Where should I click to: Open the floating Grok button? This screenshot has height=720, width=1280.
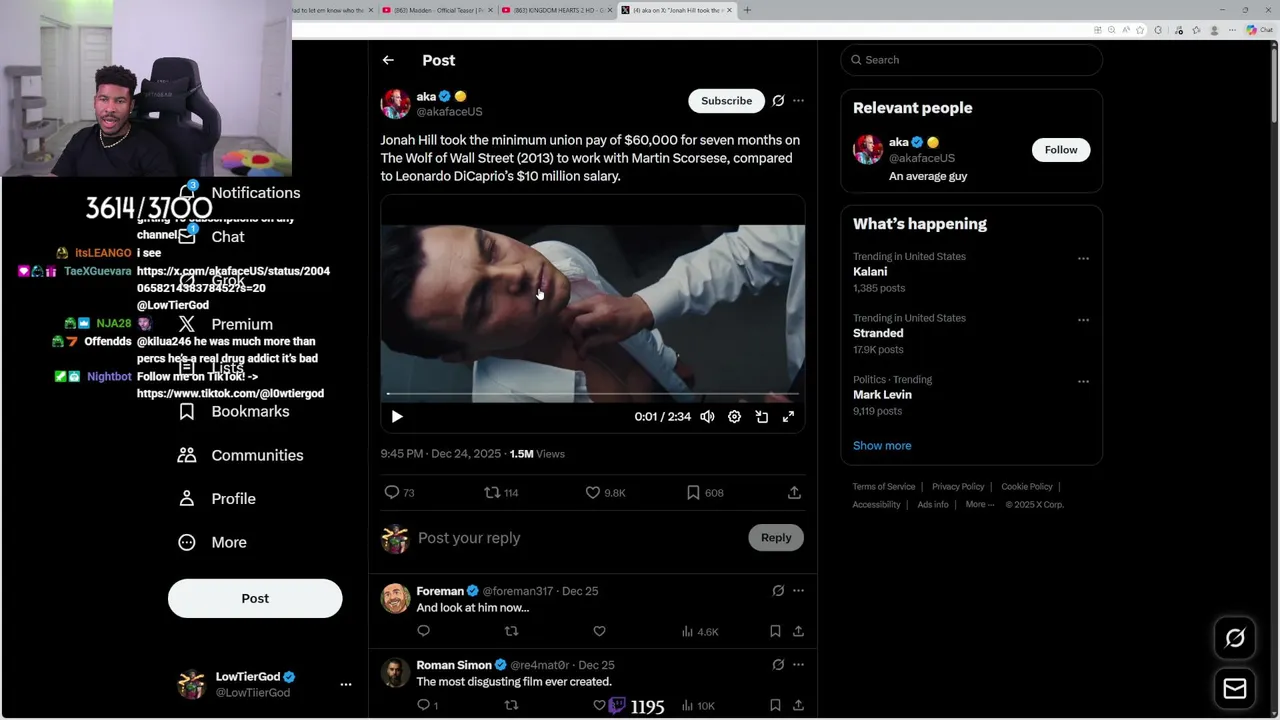(1235, 638)
